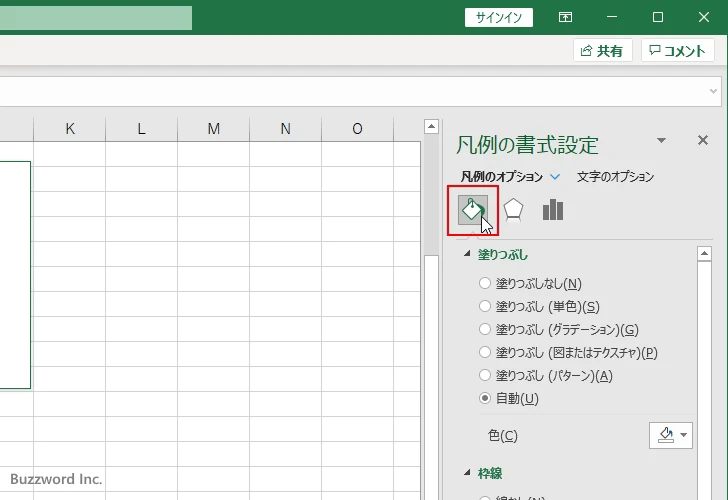Maximize the Excel window
This screenshot has width=728, height=500.
(657, 17)
